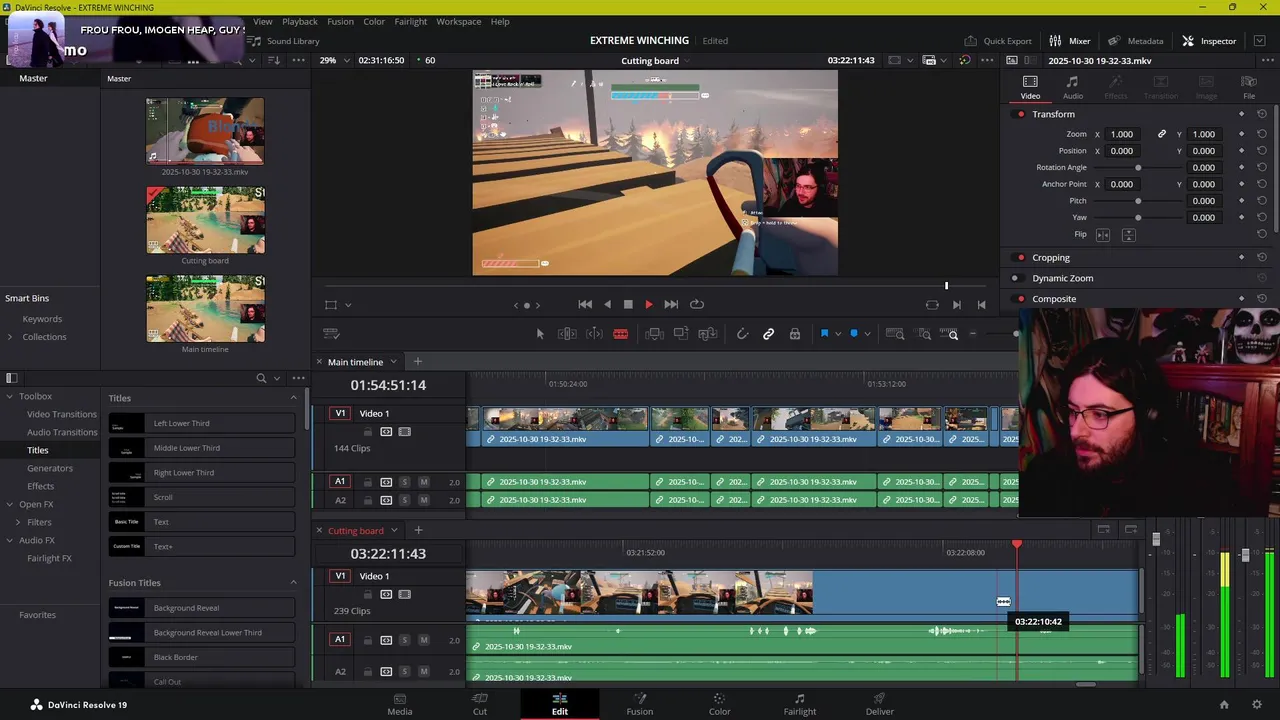
Task: Flip vertically in the Inspector
Action: pos(1128,234)
